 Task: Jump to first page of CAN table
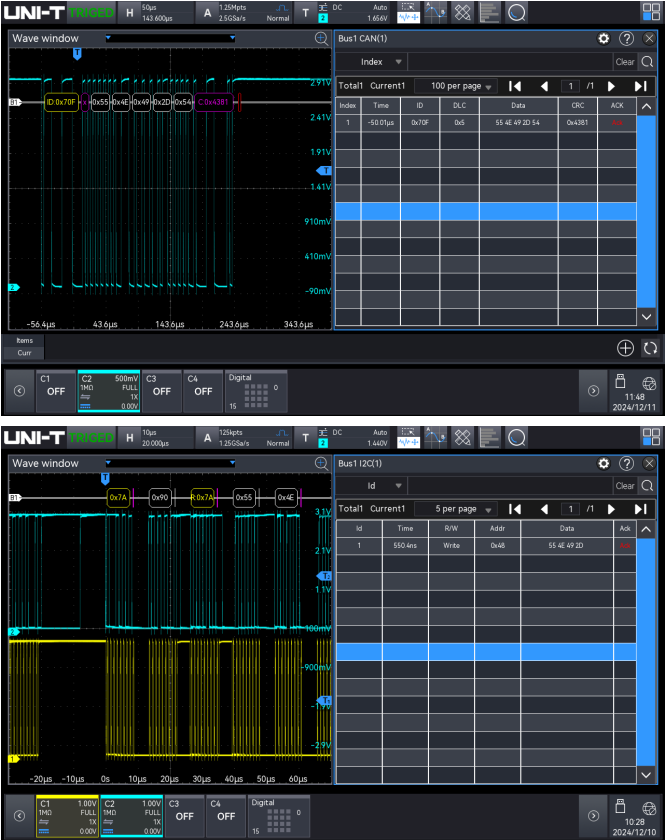point(515,87)
